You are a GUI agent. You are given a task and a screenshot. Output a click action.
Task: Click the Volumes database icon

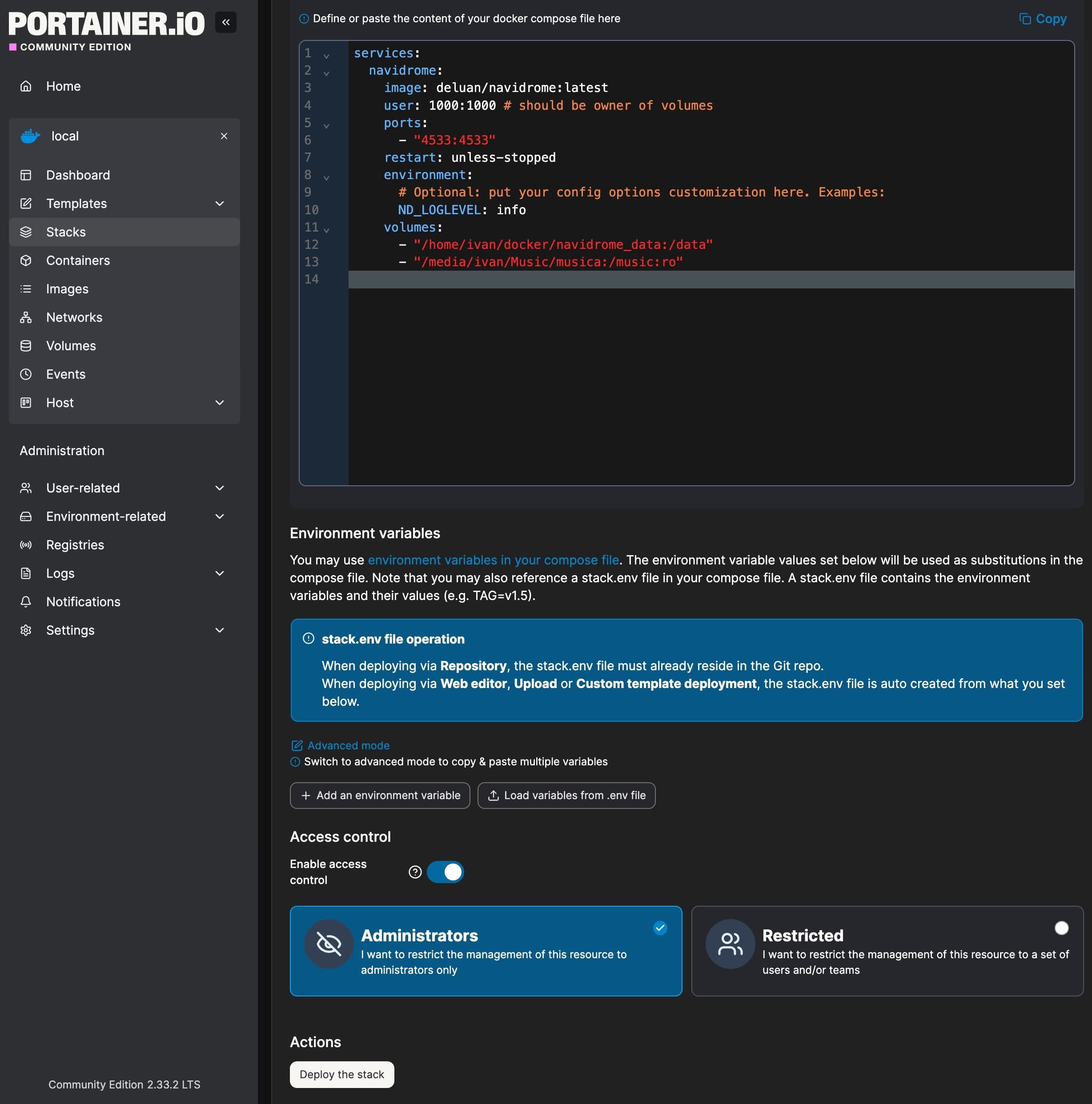(x=26, y=346)
